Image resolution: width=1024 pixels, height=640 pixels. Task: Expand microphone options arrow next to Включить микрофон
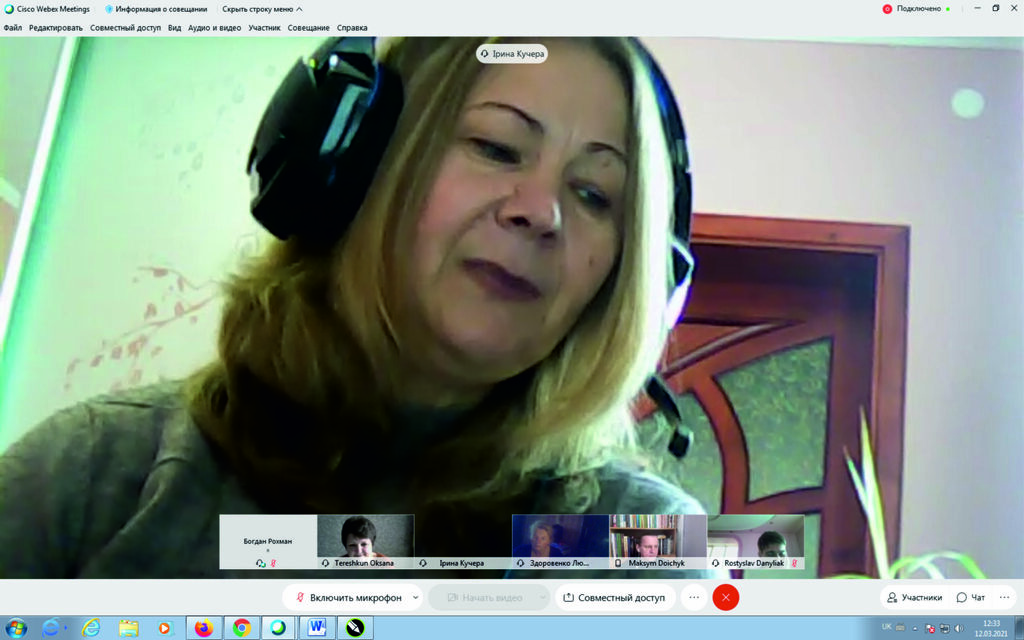point(415,597)
